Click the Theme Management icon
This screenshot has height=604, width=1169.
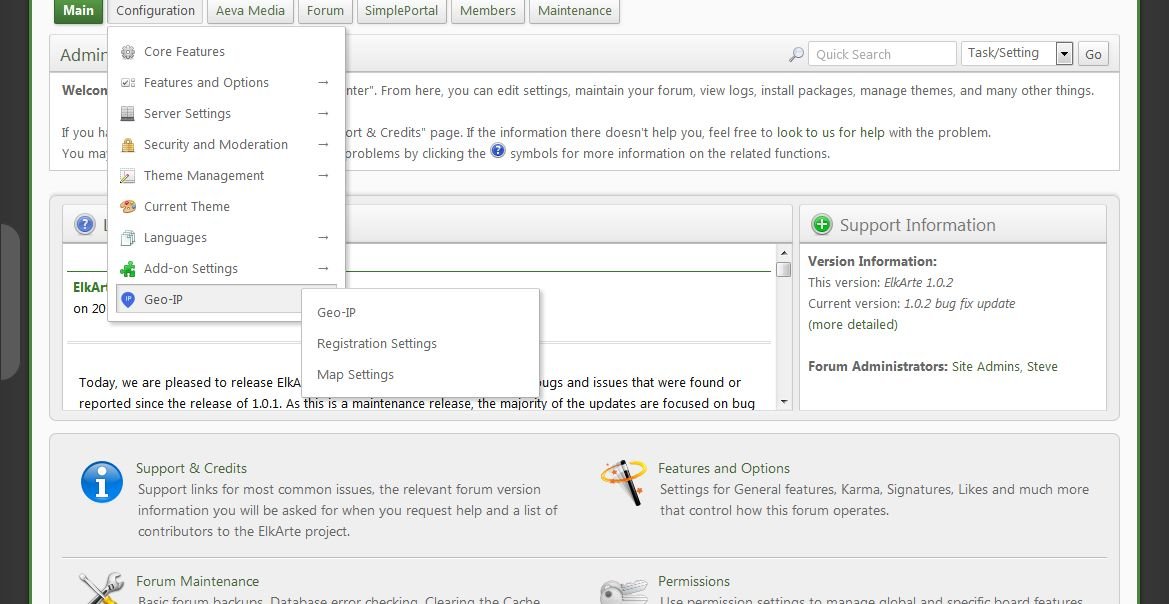coord(128,176)
